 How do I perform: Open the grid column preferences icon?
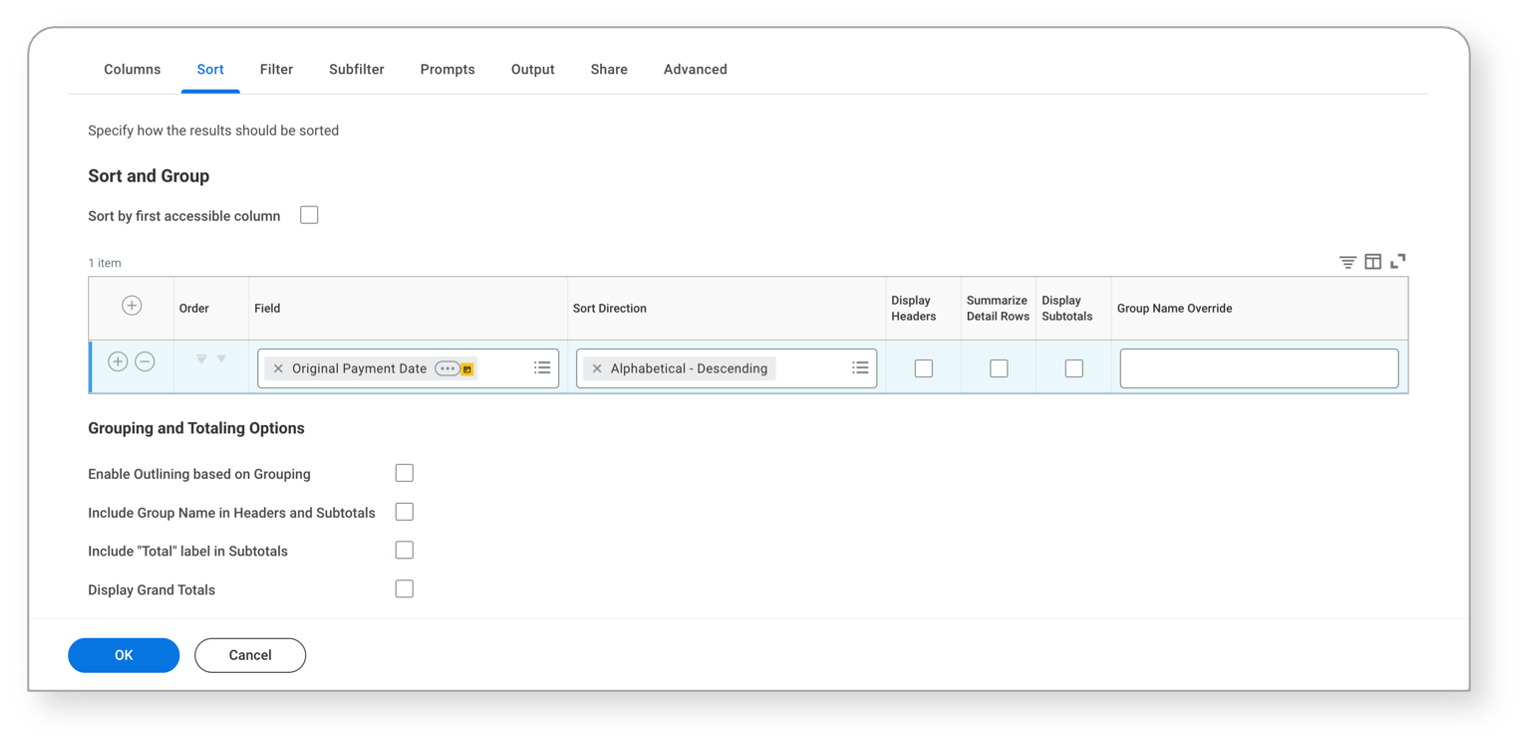tap(1373, 262)
